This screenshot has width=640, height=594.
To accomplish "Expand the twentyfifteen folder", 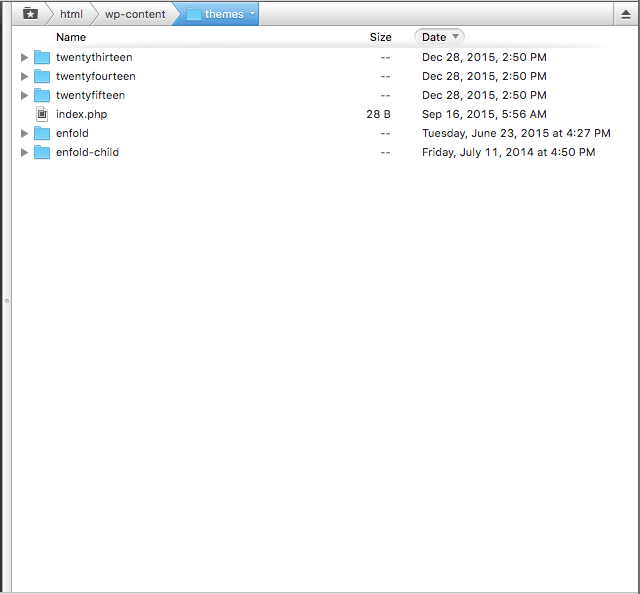I will 24,95.
